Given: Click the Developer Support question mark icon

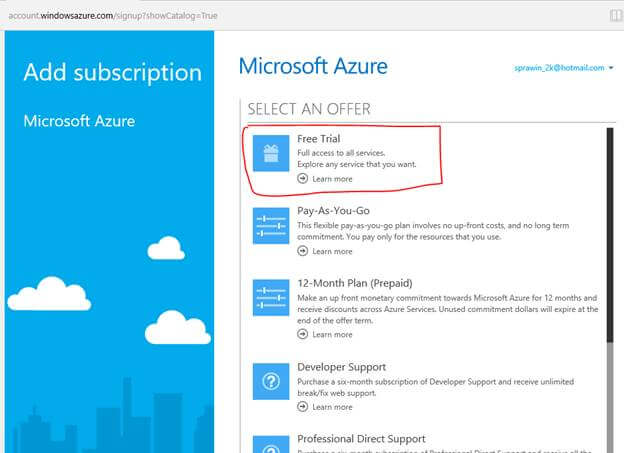Looking at the screenshot, I should 271,381.
